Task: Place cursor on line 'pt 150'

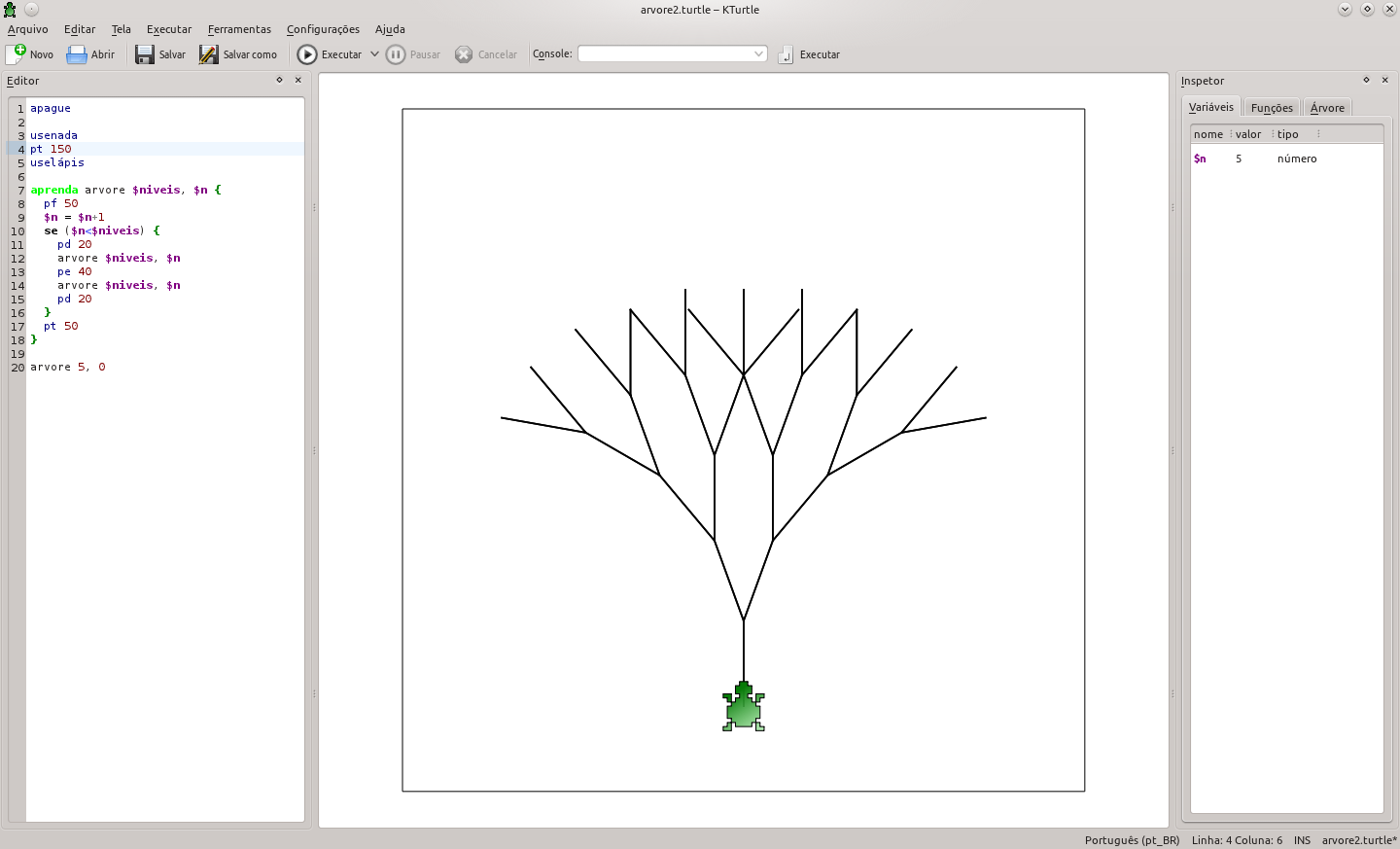Action: click(x=51, y=149)
